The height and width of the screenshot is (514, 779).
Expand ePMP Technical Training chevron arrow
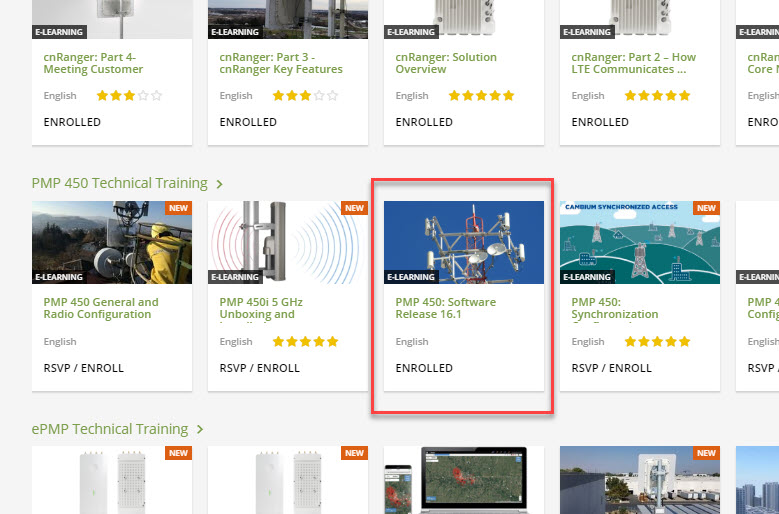pos(200,429)
